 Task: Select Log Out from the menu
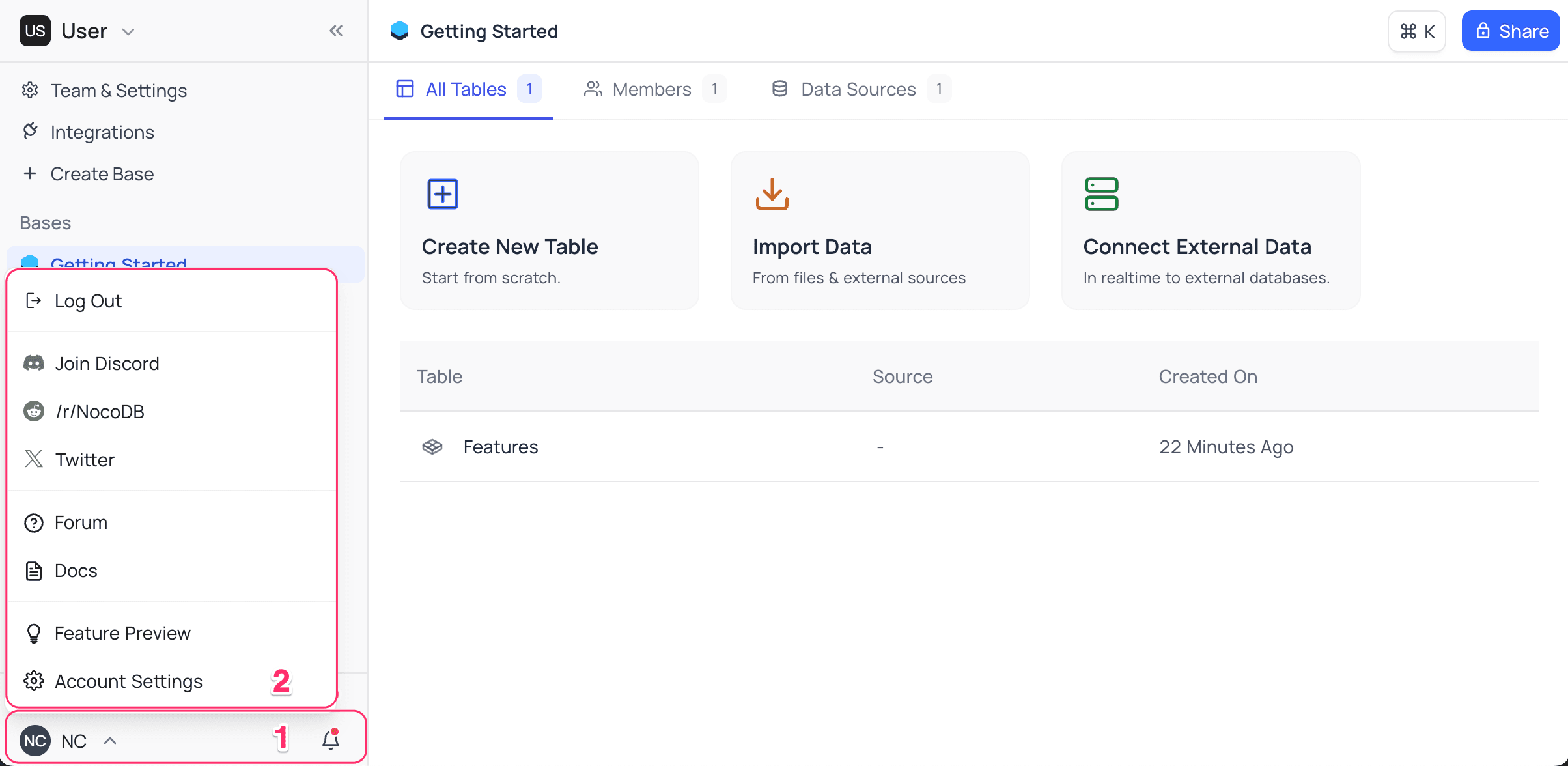pos(88,301)
